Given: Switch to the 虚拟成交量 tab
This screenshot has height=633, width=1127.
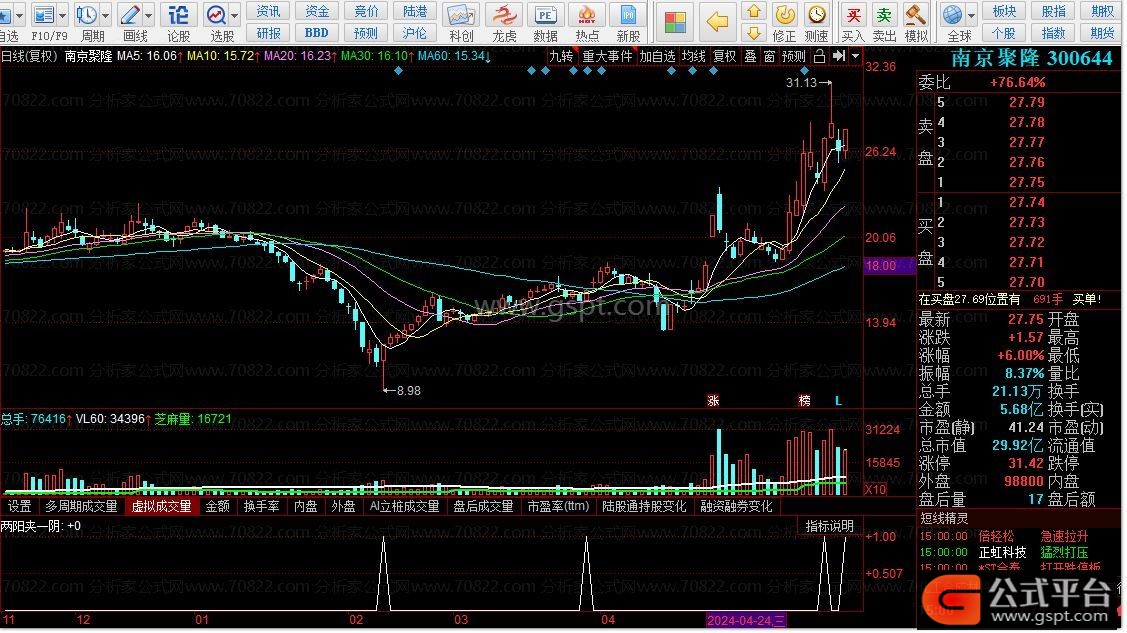Looking at the screenshot, I should pos(162,507).
